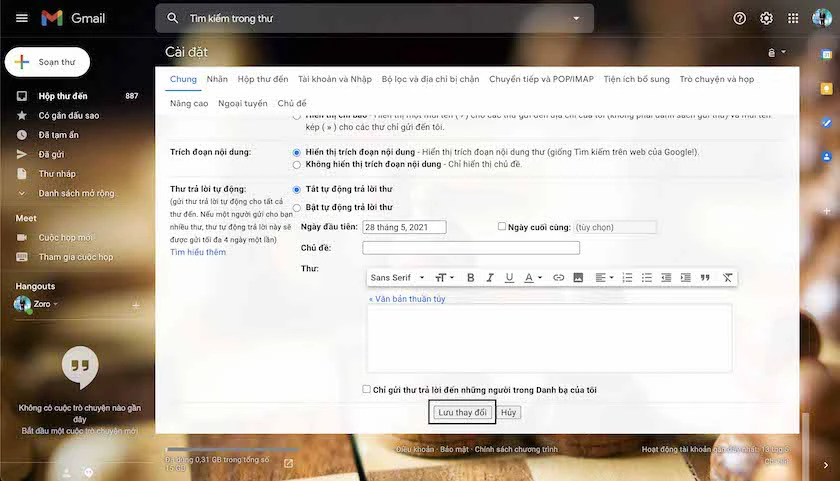Toggle bold formatting in the auto-reply toolbar
Image resolution: width=840 pixels, height=481 pixels.
tap(470, 277)
